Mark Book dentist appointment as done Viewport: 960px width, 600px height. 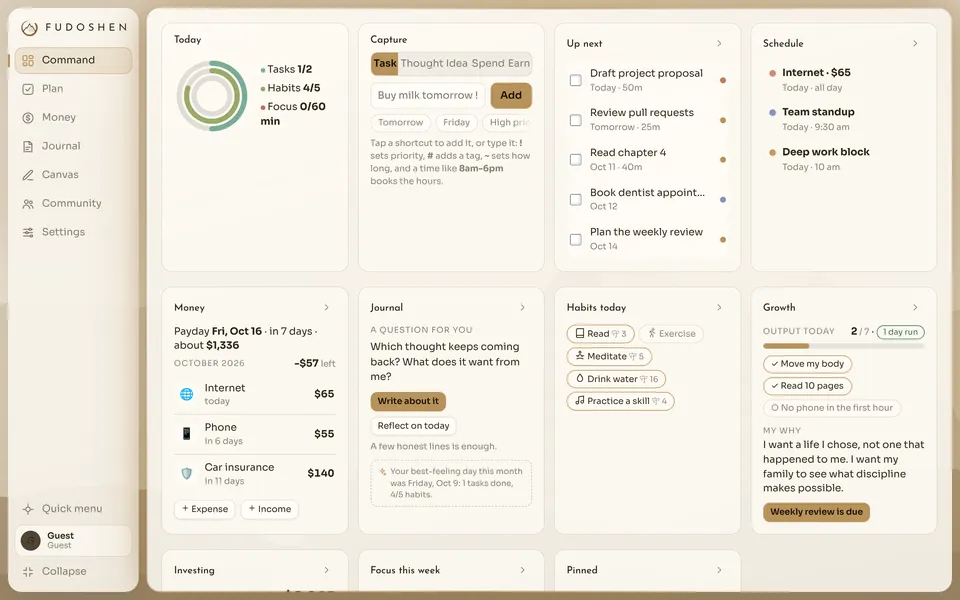click(576, 200)
